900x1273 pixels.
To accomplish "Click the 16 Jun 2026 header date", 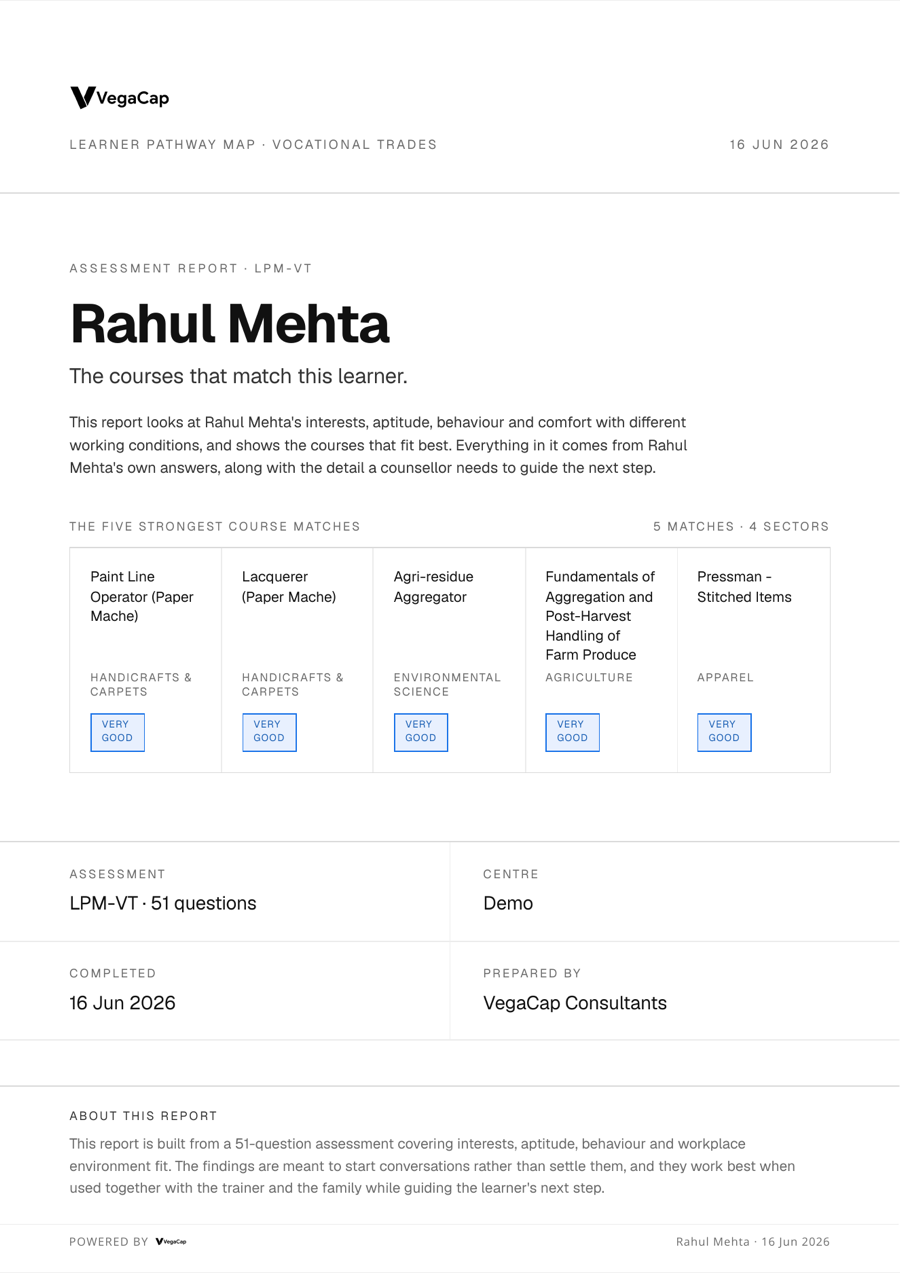I will [779, 144].
